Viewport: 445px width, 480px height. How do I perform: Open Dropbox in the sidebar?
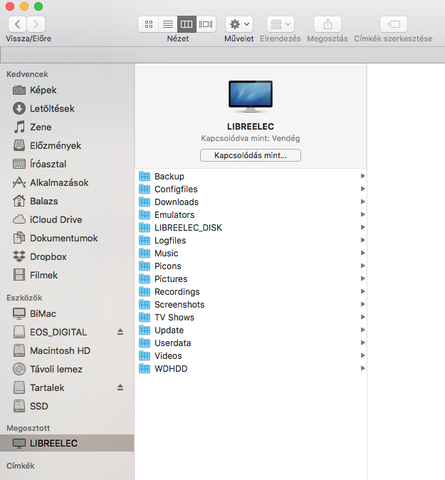[67, 256]
